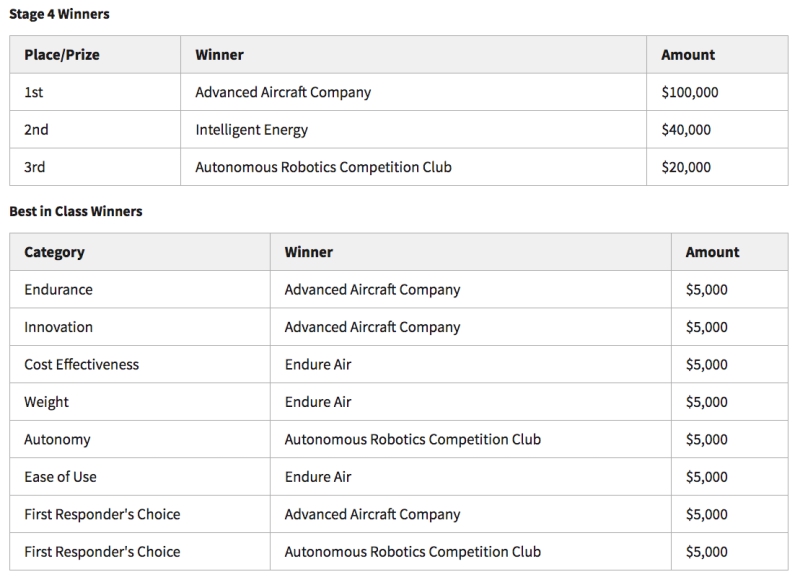Viewport: 800px width, 582px height.
Task: Select the "Intelligent Energy" winner cell
Action: click(x=252, y=130)
